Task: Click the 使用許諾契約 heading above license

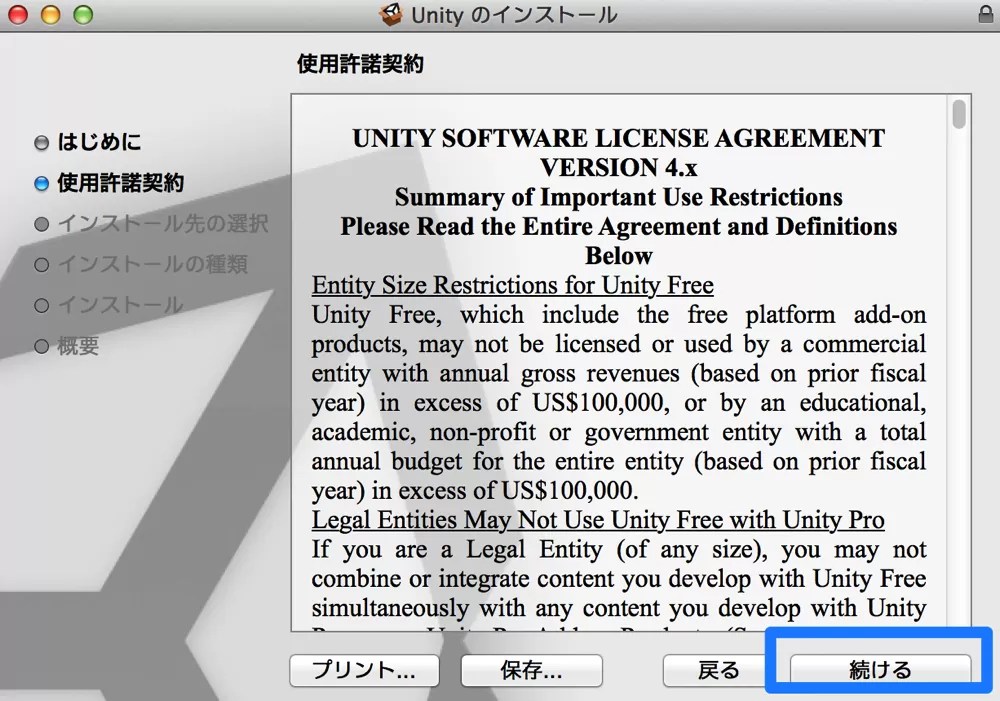Action: point(360,64)
